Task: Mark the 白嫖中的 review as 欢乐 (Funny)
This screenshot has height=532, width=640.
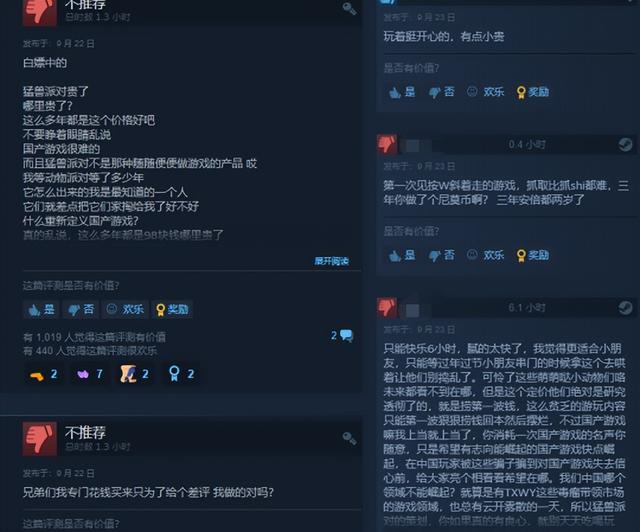Action: [125, 309]
